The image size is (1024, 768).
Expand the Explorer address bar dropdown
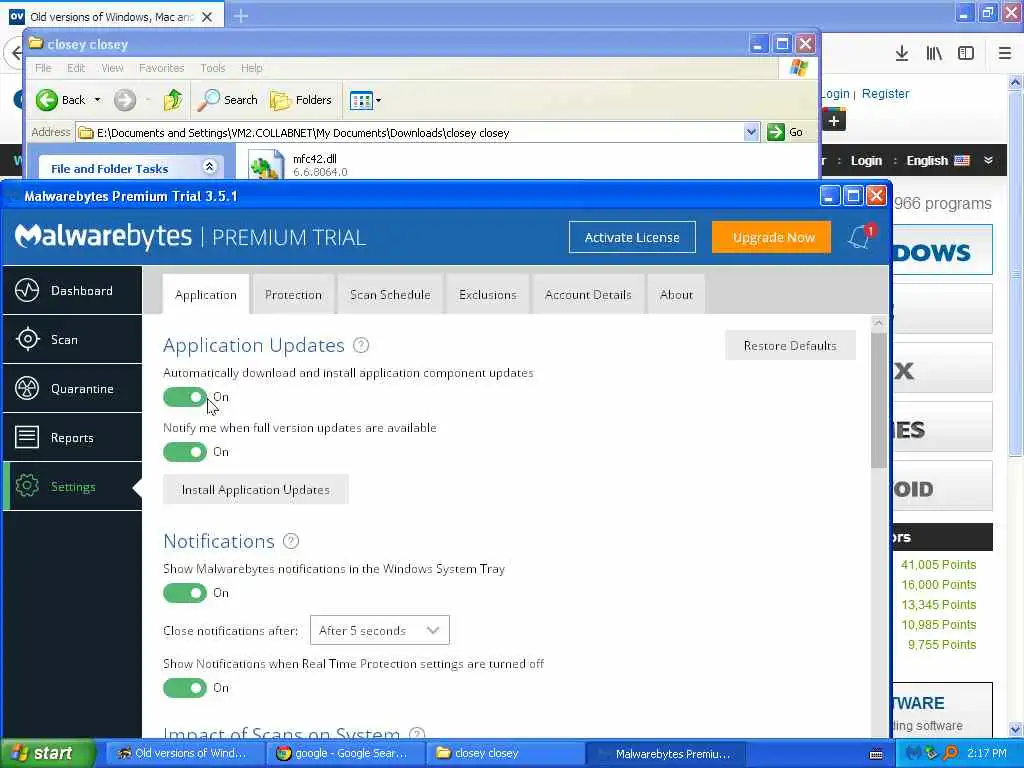tap(751, 132)
